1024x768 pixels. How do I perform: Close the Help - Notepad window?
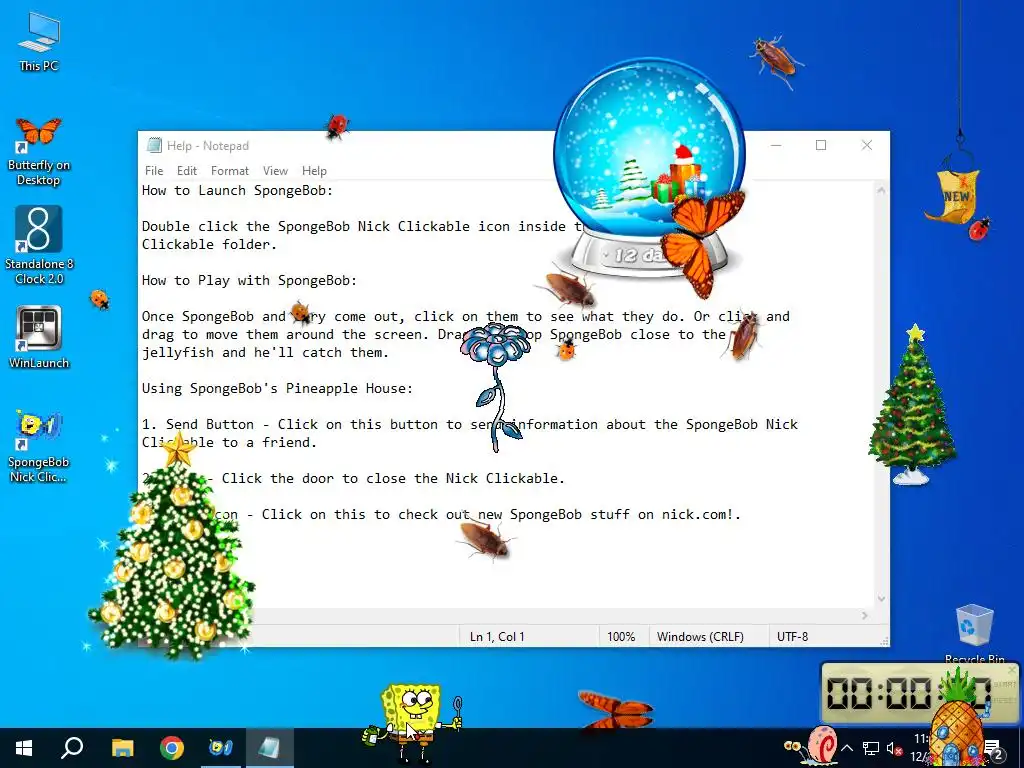[x=867, y=145]
